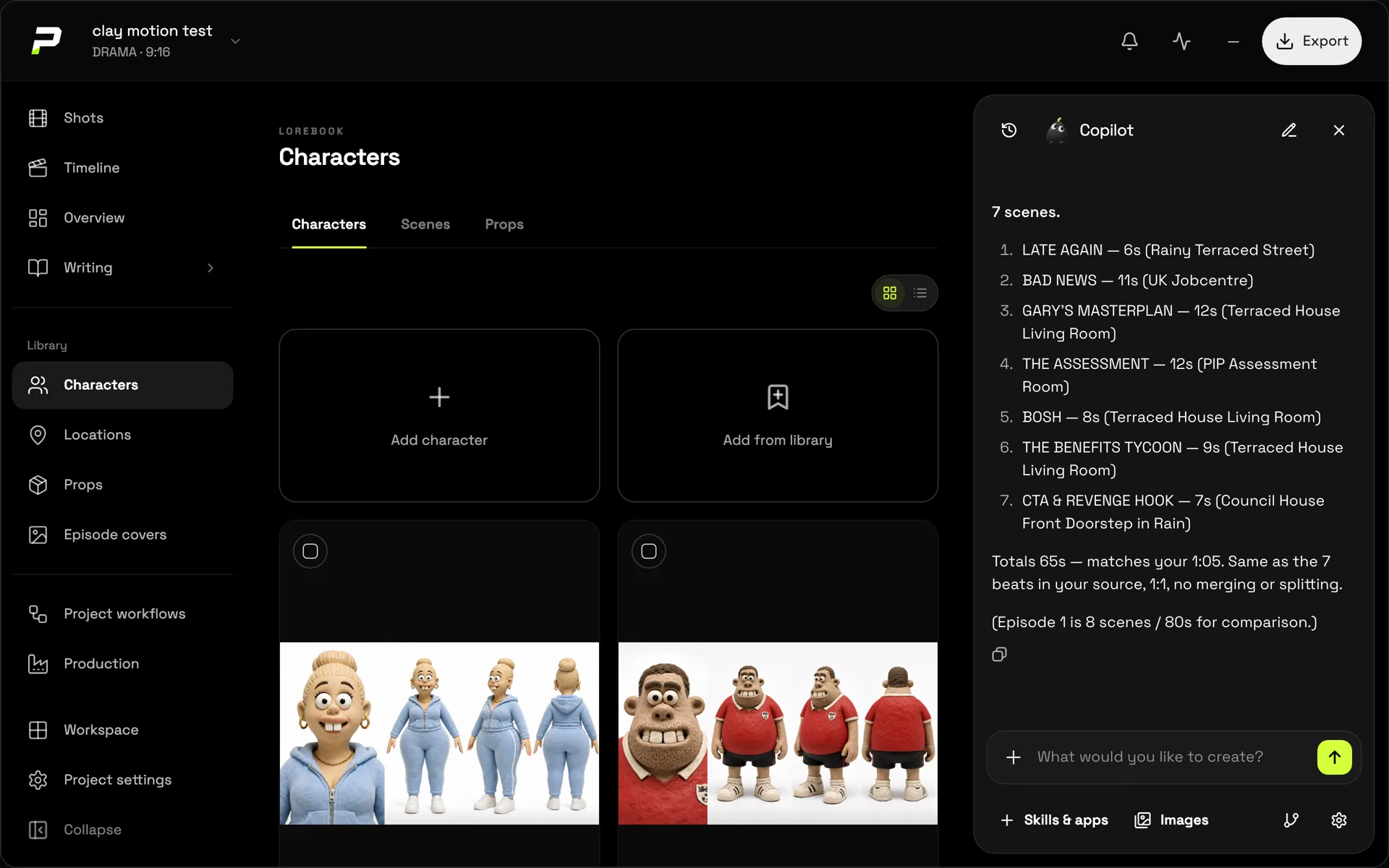Open Project settings
Viewport: 1389px width, 868px height.
point(123,780)
